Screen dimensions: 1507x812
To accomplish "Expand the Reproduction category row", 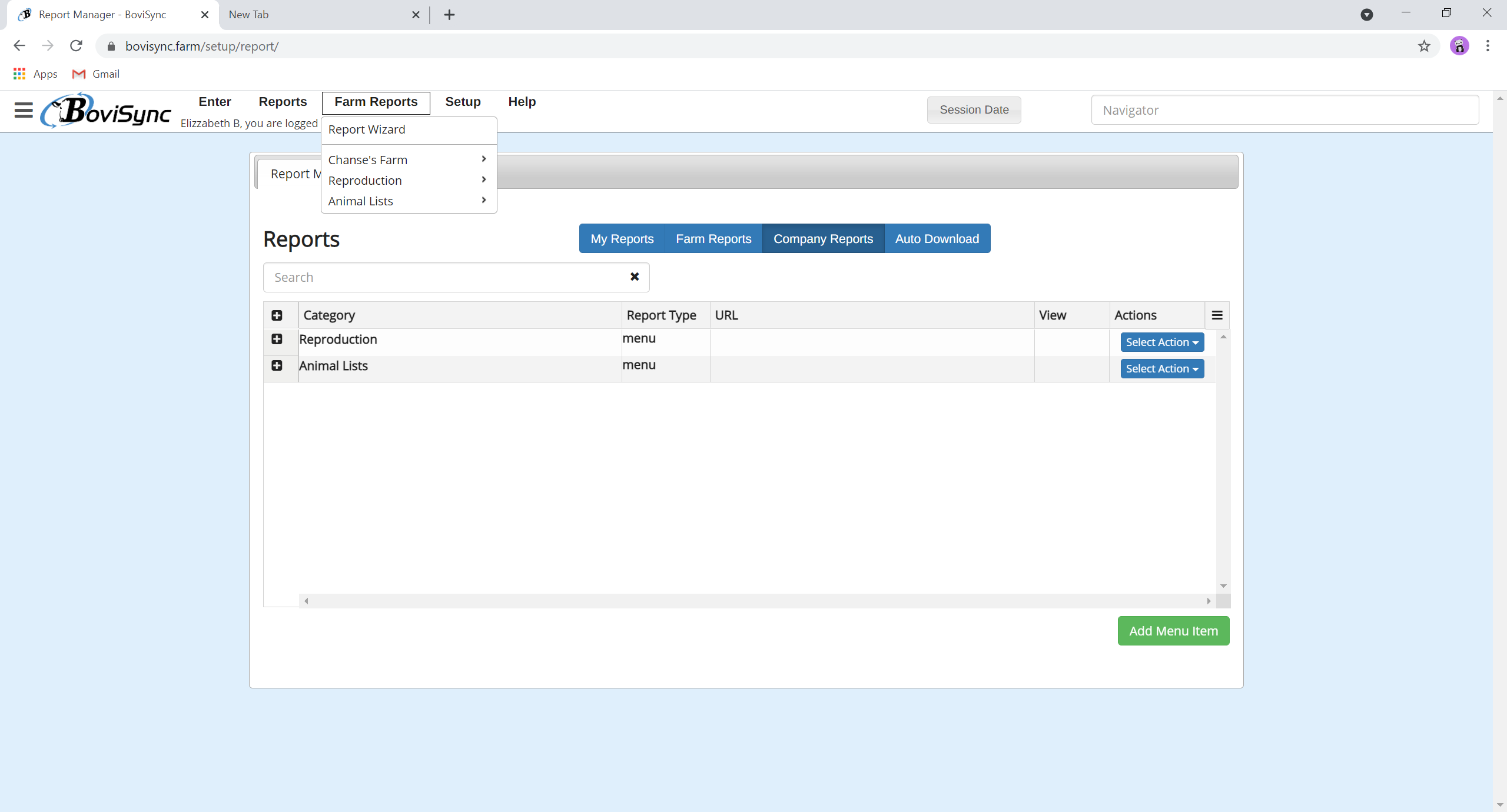I will pyautogui.click(x=277, y=339).
